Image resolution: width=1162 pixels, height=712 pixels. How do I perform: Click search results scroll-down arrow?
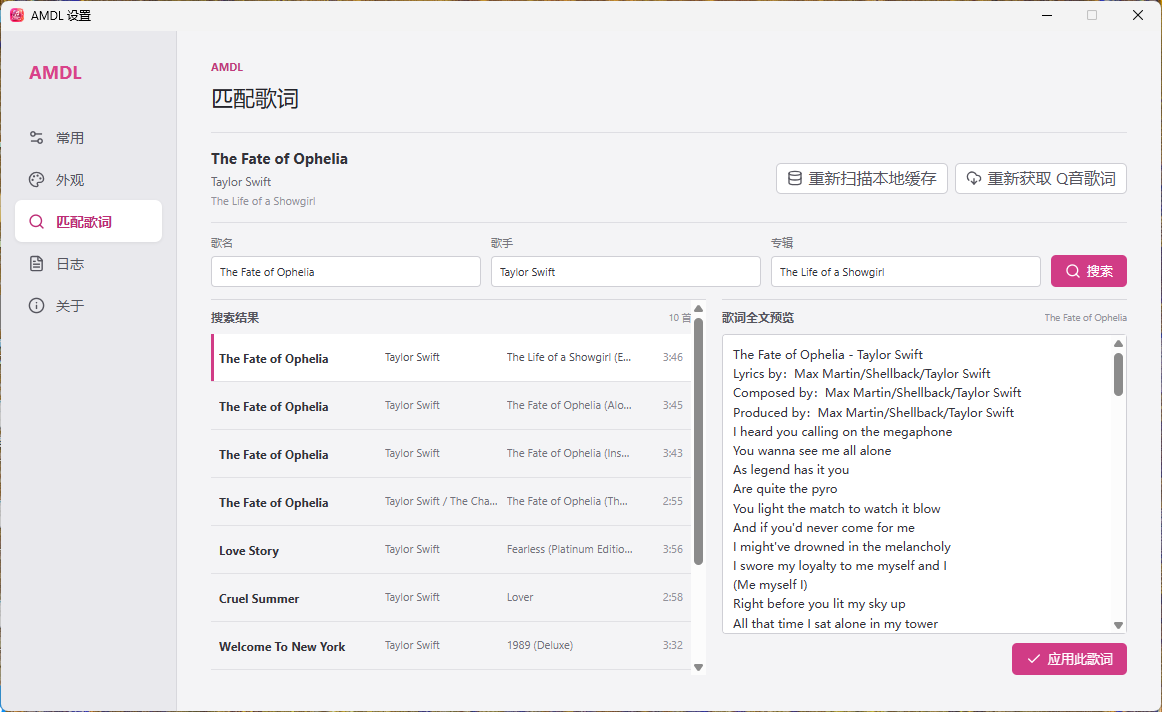(x=698, y=668)
